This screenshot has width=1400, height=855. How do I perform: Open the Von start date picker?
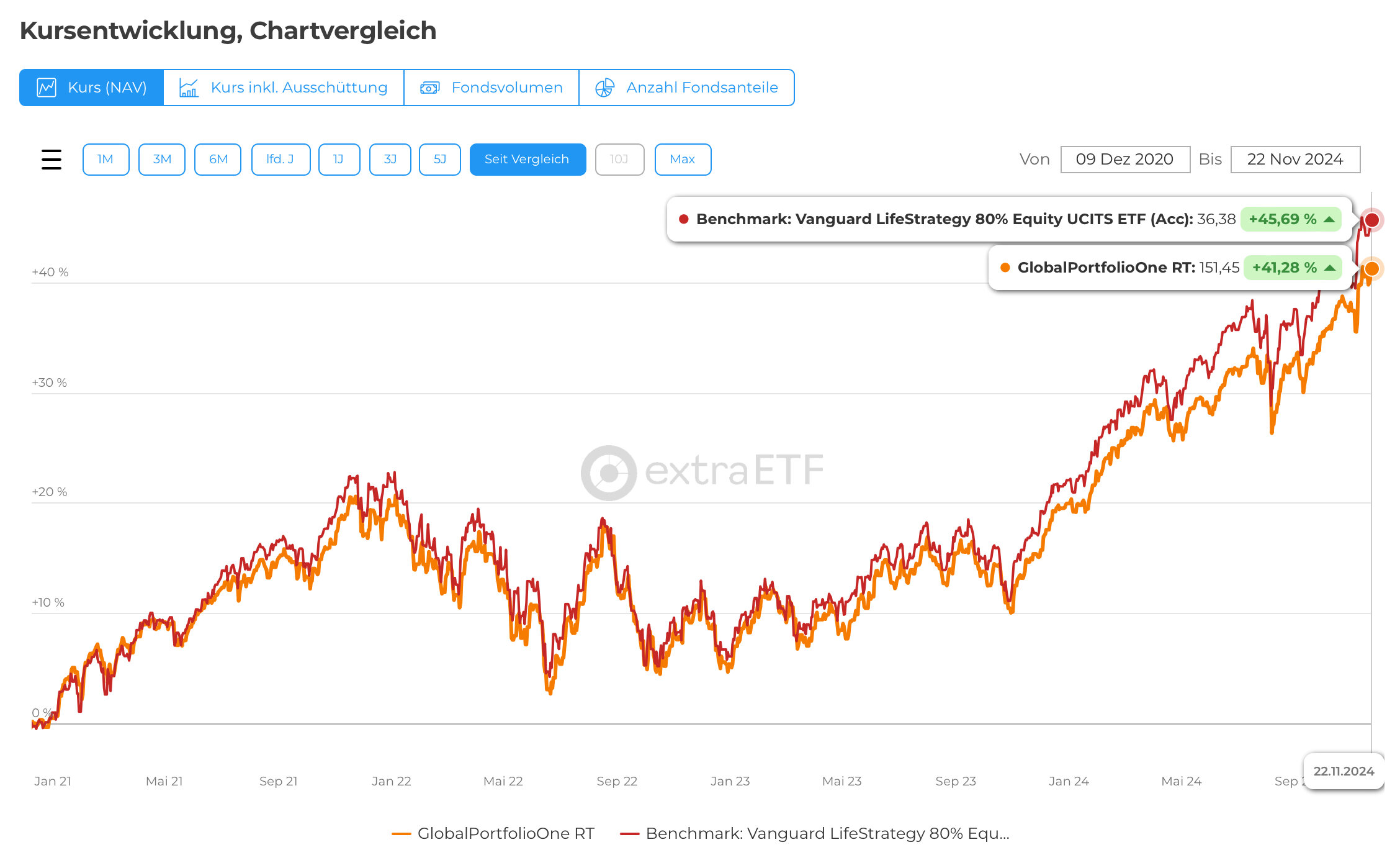pyautogui.click(x=1124, y=160)
